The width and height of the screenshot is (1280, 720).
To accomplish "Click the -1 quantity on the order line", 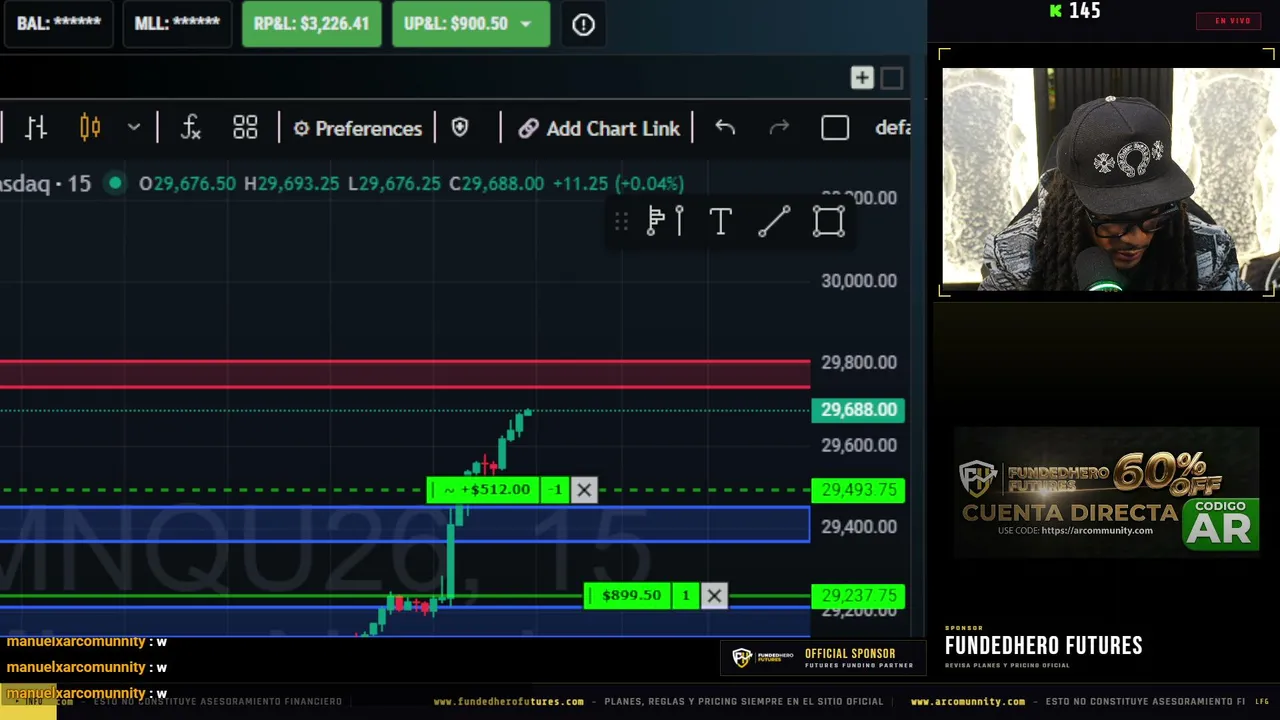I will pos(556,490).
